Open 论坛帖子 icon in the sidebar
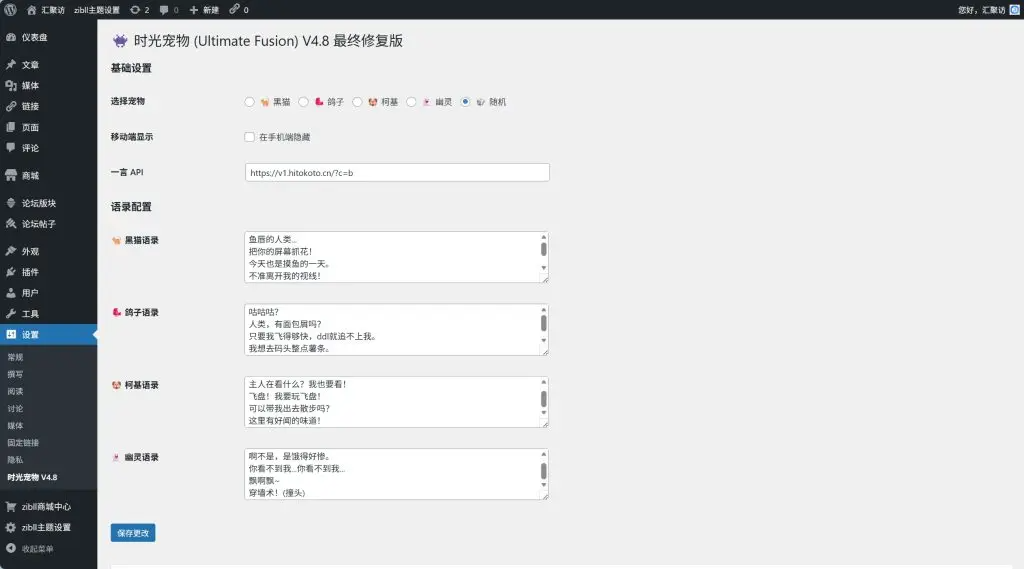This screenshot has height=569, width=1024. click(x=11, y=223)
